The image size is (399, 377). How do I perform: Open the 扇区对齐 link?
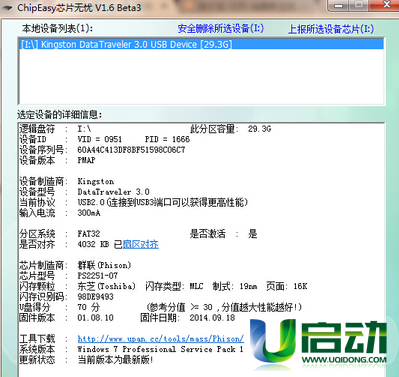[141, 244]
